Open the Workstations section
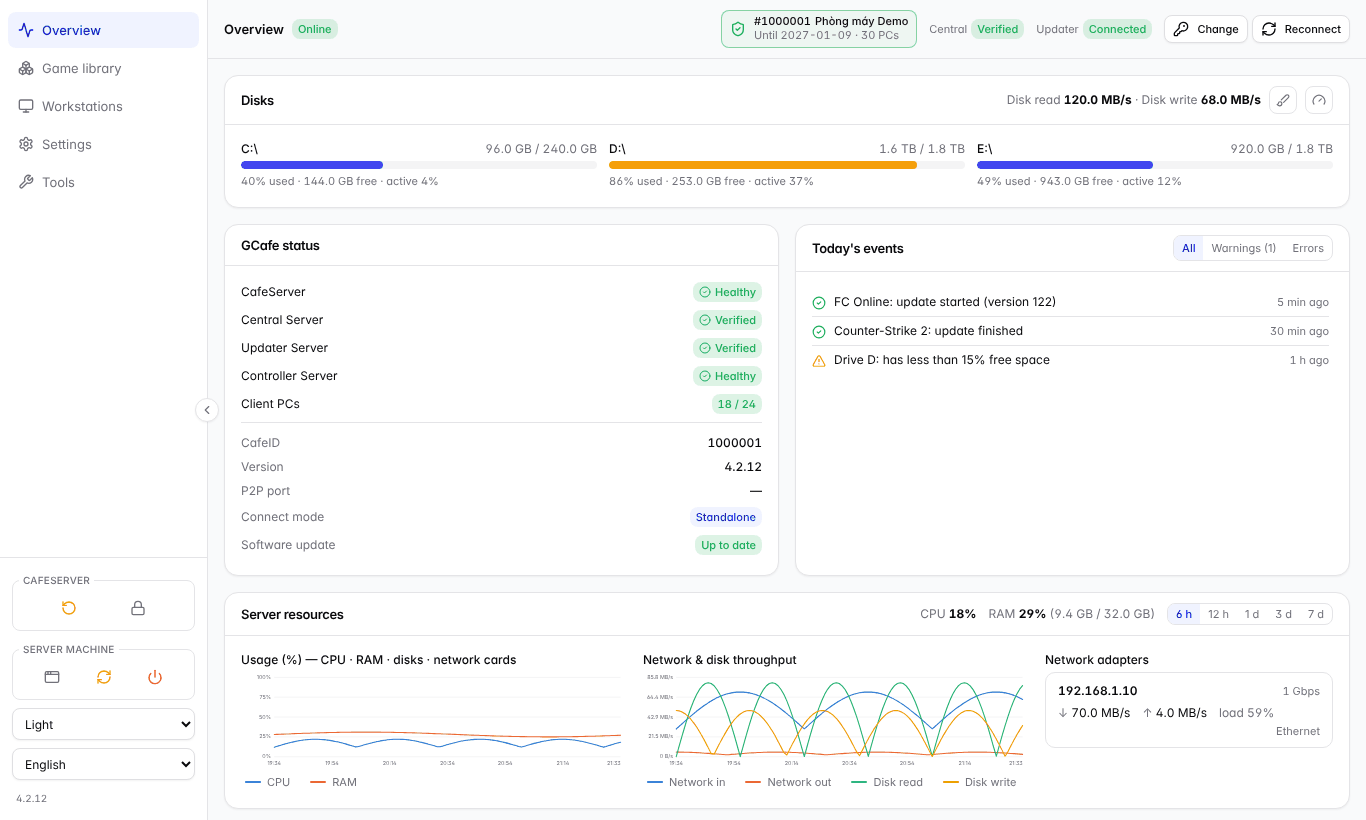This screenshot has height=820, width=1366. [104, 106]
